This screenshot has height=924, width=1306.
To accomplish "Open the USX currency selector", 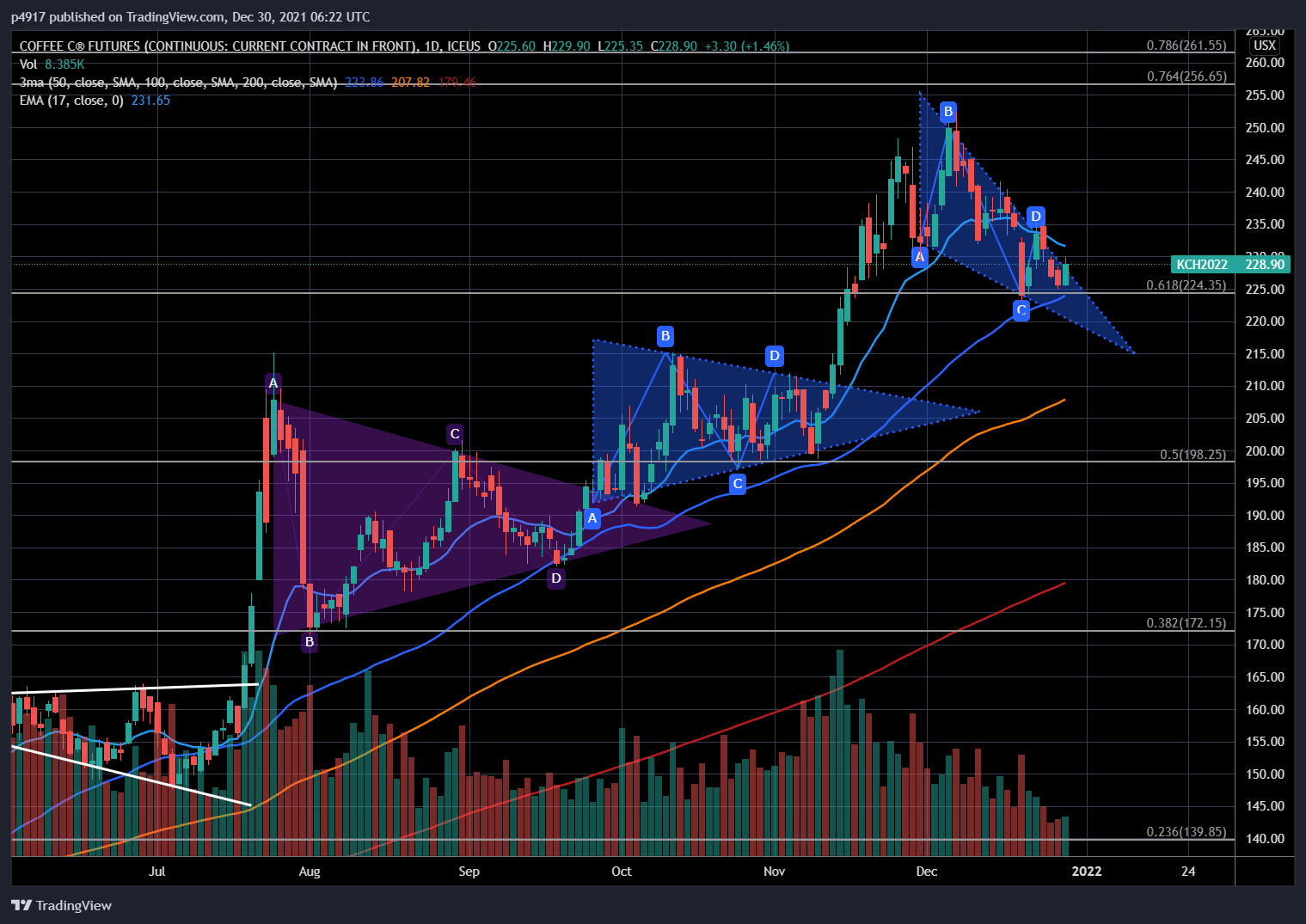I will tap(1264, 46).
